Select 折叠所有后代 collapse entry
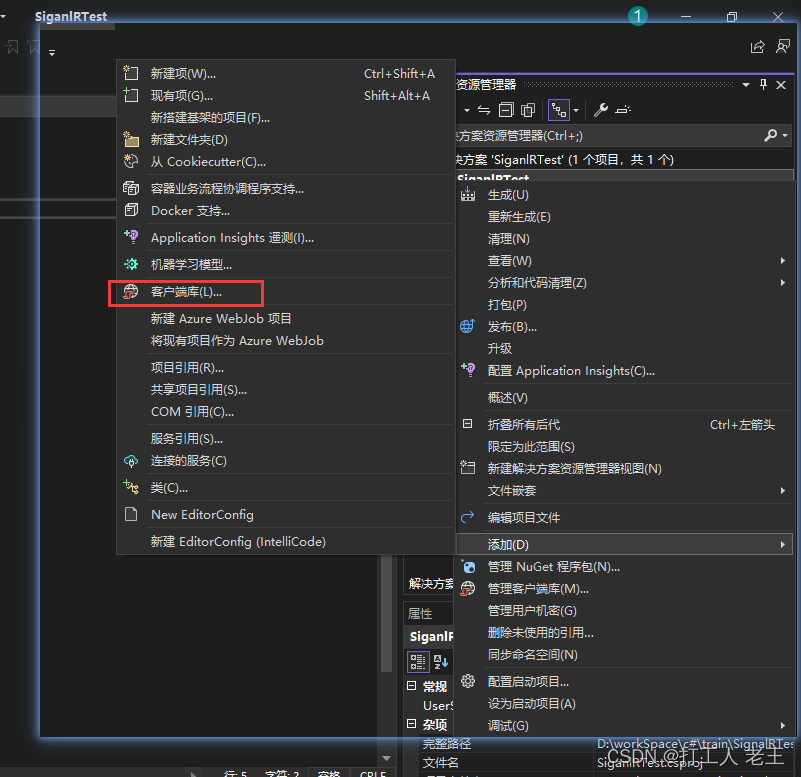 pyautogui.click(x=624, y=425)
